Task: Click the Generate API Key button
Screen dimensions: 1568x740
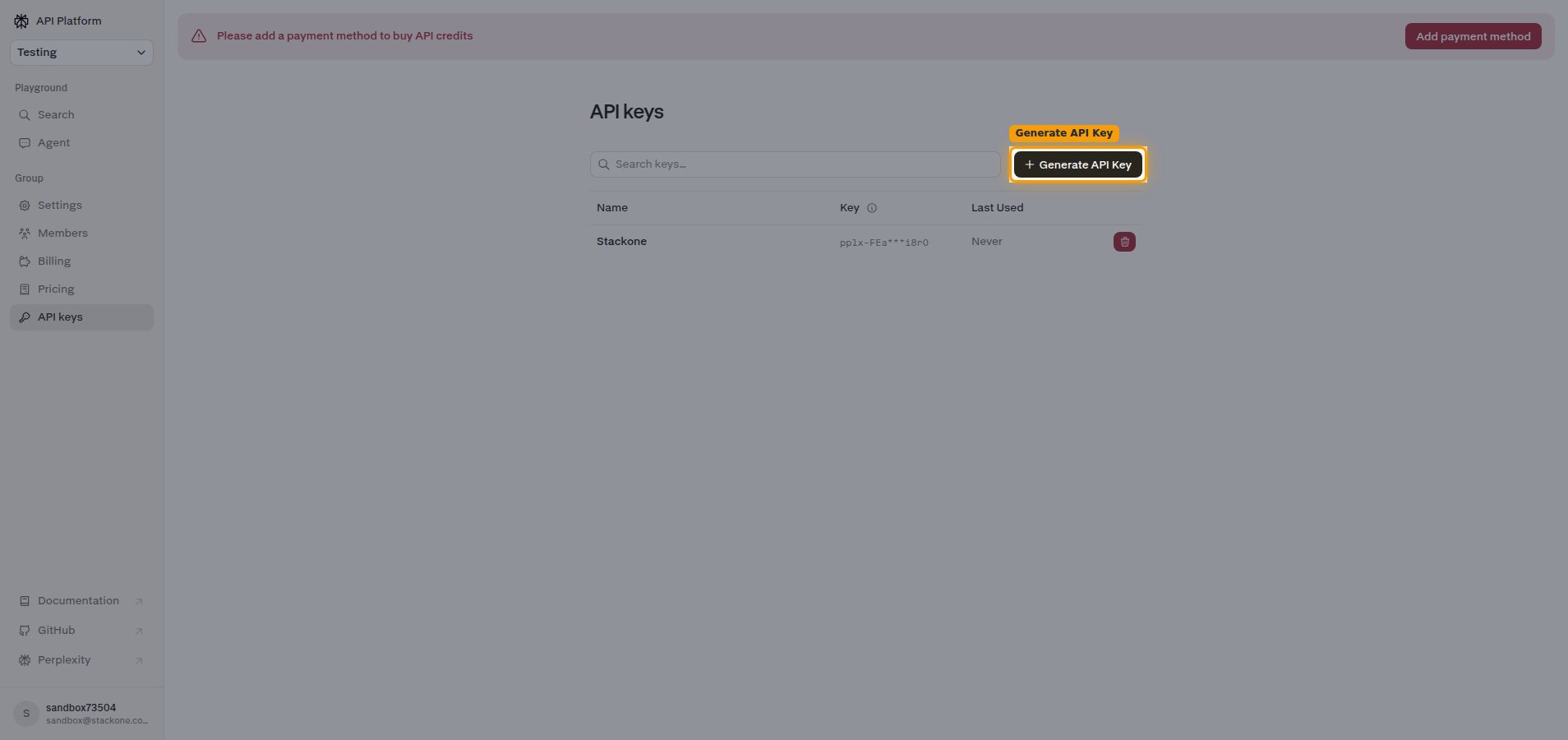Action: (1077, 164)
